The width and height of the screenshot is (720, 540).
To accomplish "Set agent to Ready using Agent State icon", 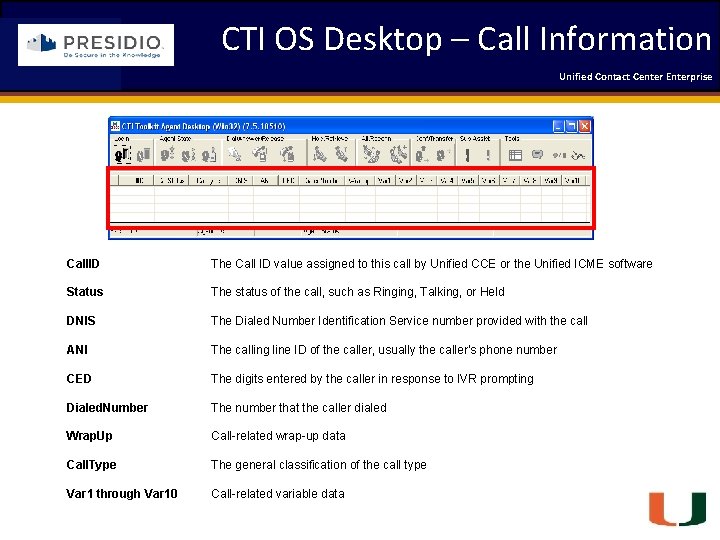I will click(167, 154).
